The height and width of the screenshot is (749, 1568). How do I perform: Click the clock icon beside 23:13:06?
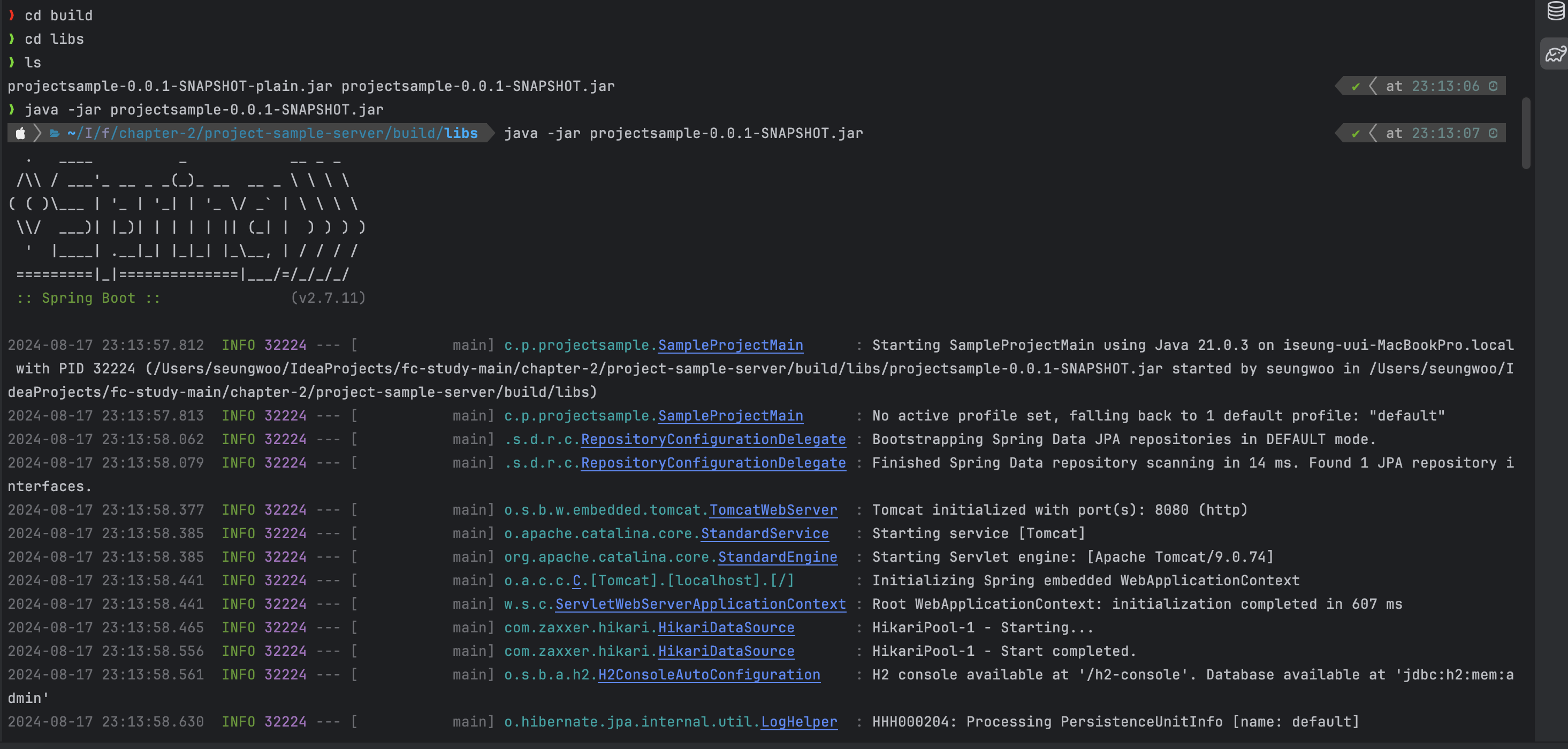tap(1493, 86)
